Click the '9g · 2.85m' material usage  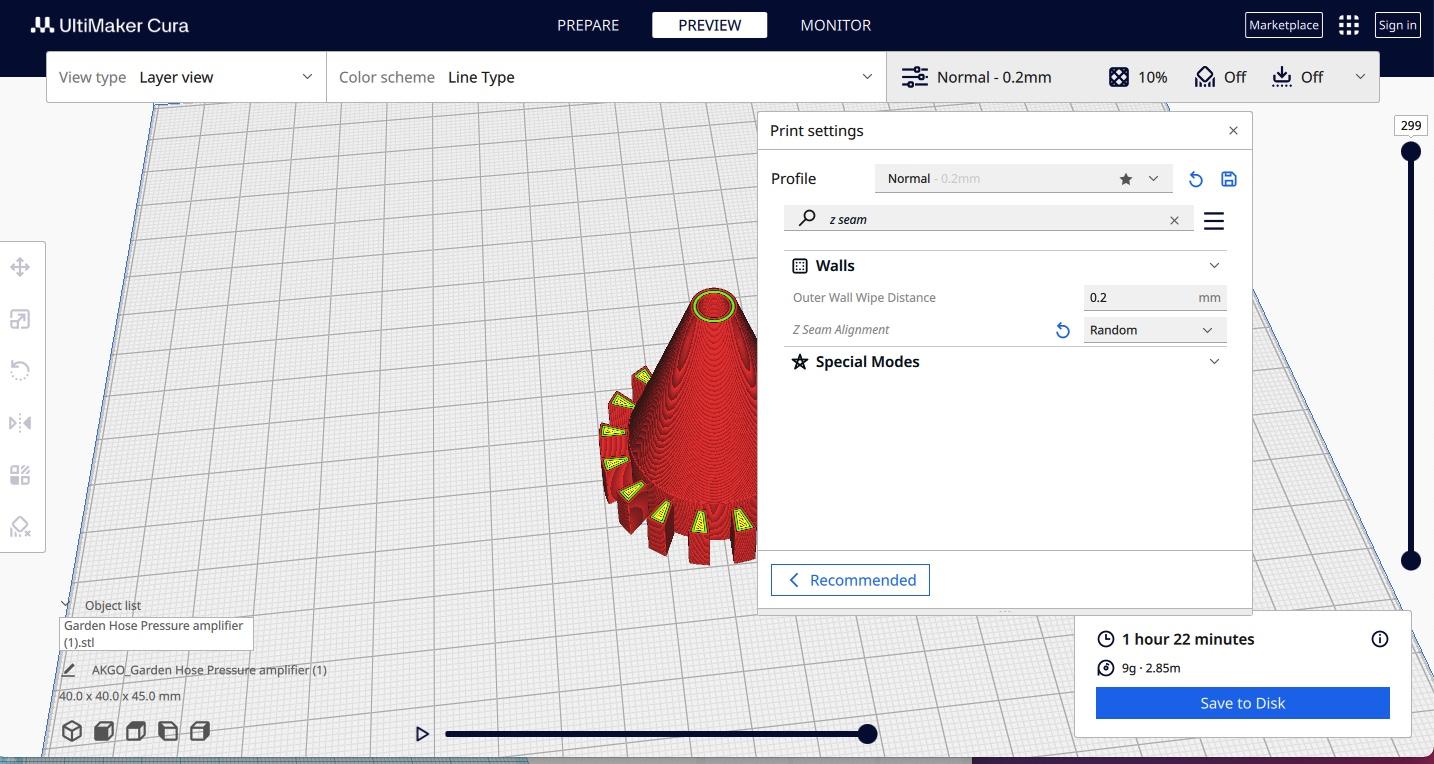point(1151,668)
